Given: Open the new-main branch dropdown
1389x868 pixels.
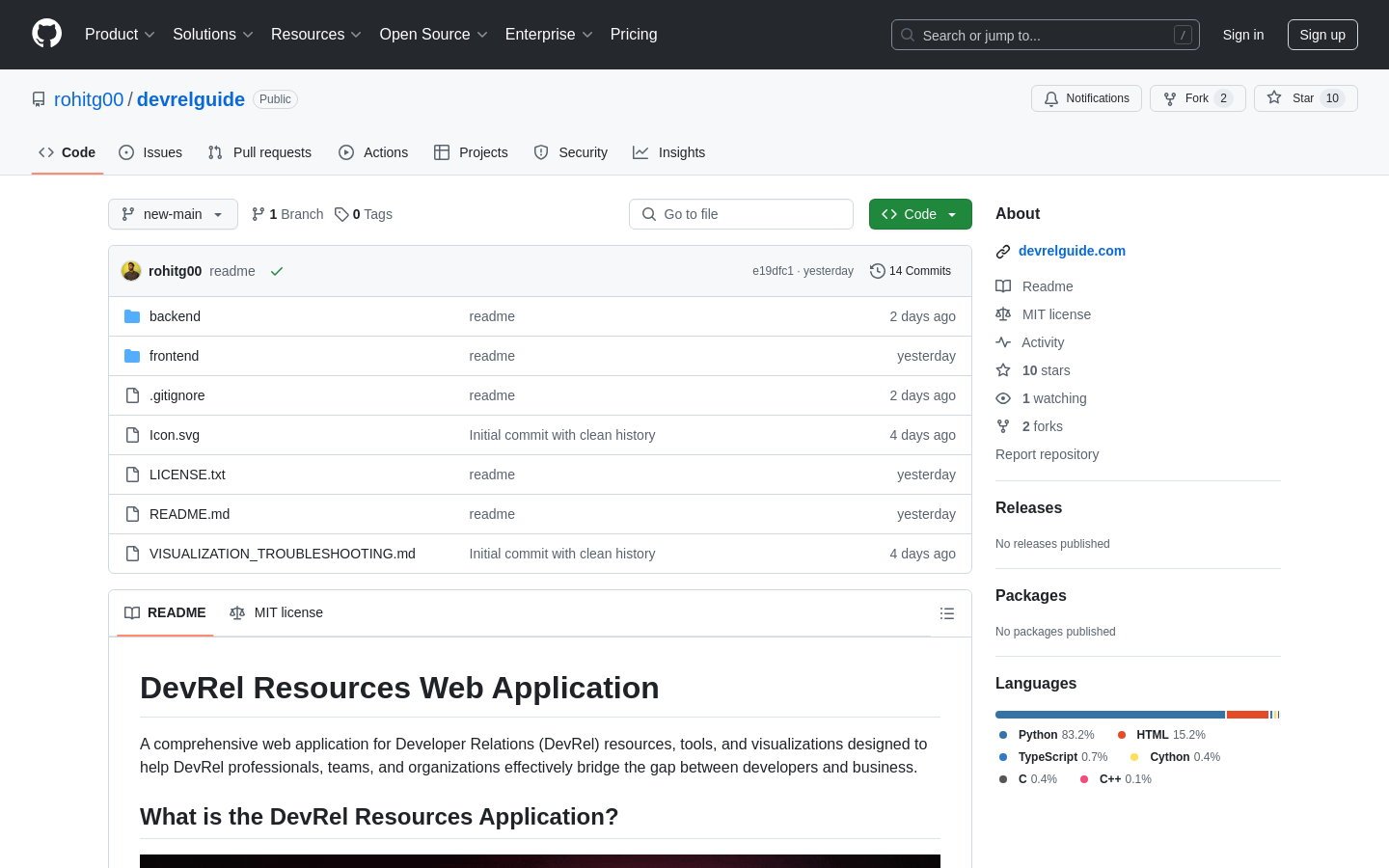Looking at the screenshot, I should pyautogui.click(x=173, y=214).
